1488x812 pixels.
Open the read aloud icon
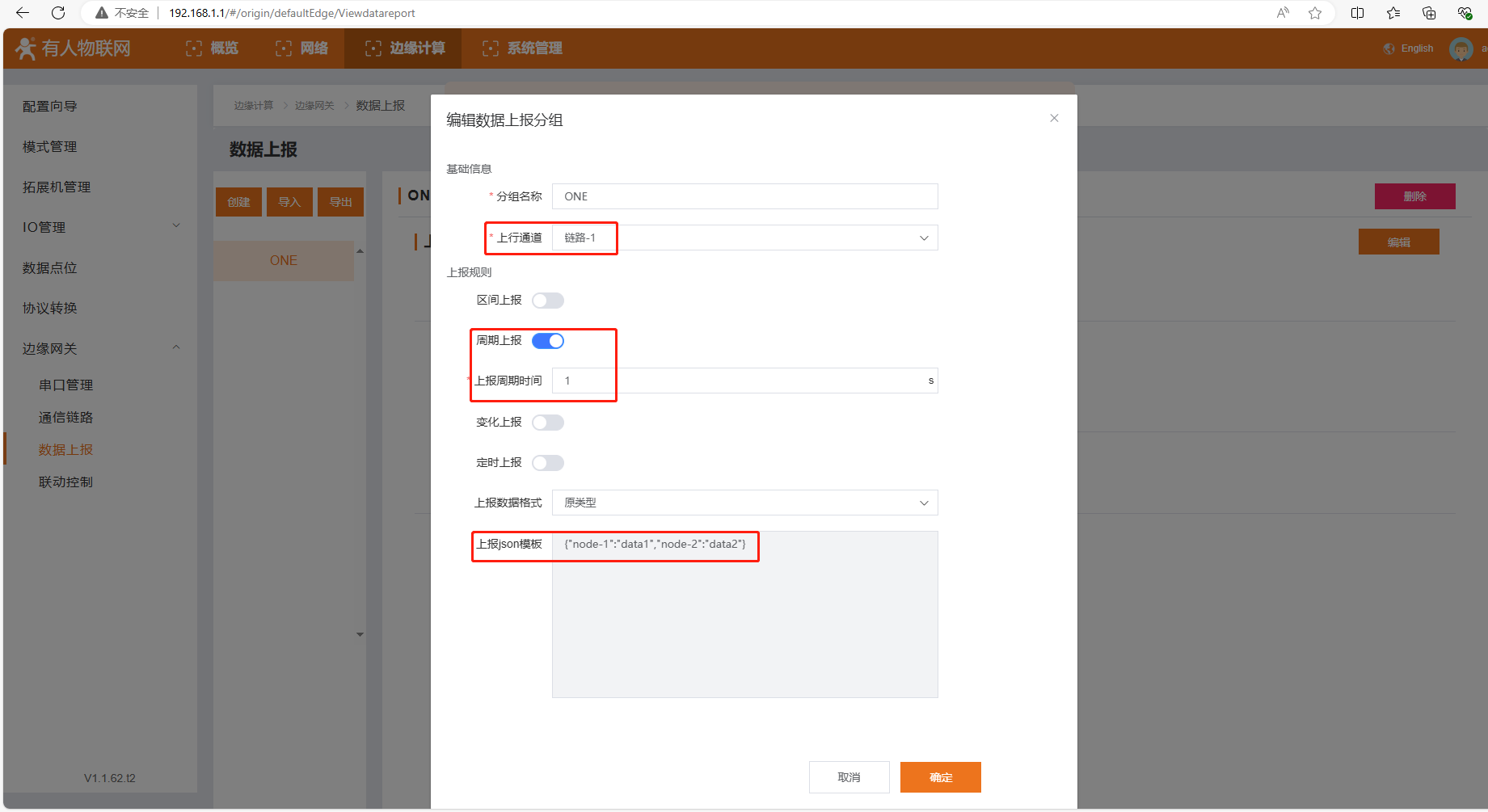(1283, 13)
